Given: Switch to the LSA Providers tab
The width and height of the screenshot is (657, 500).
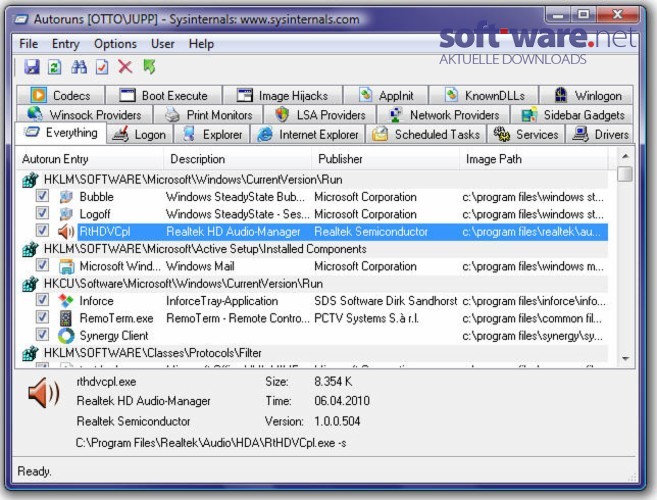Looking at the screenshot, I should (x=320, y=114).
